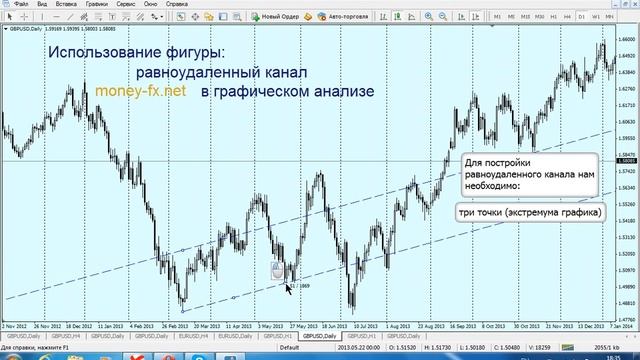This screenshot has height=360, width=640.
Task: Click the C: 1.50480 status value
Action: (x=508, y=348)
